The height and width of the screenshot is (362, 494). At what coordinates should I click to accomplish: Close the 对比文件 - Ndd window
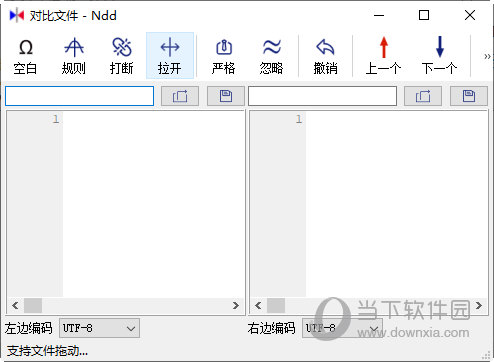(x=470, y=15)
